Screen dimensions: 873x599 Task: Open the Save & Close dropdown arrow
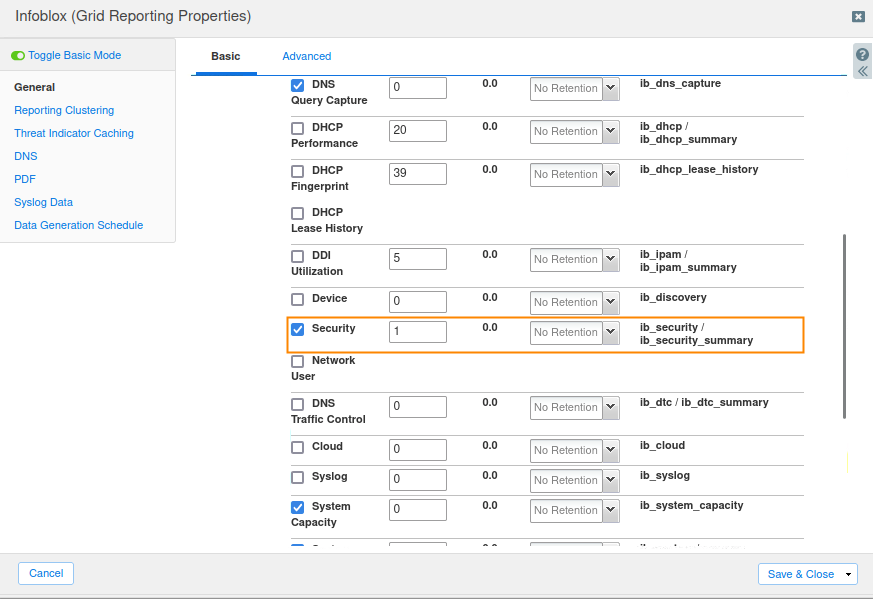(849, 575)
